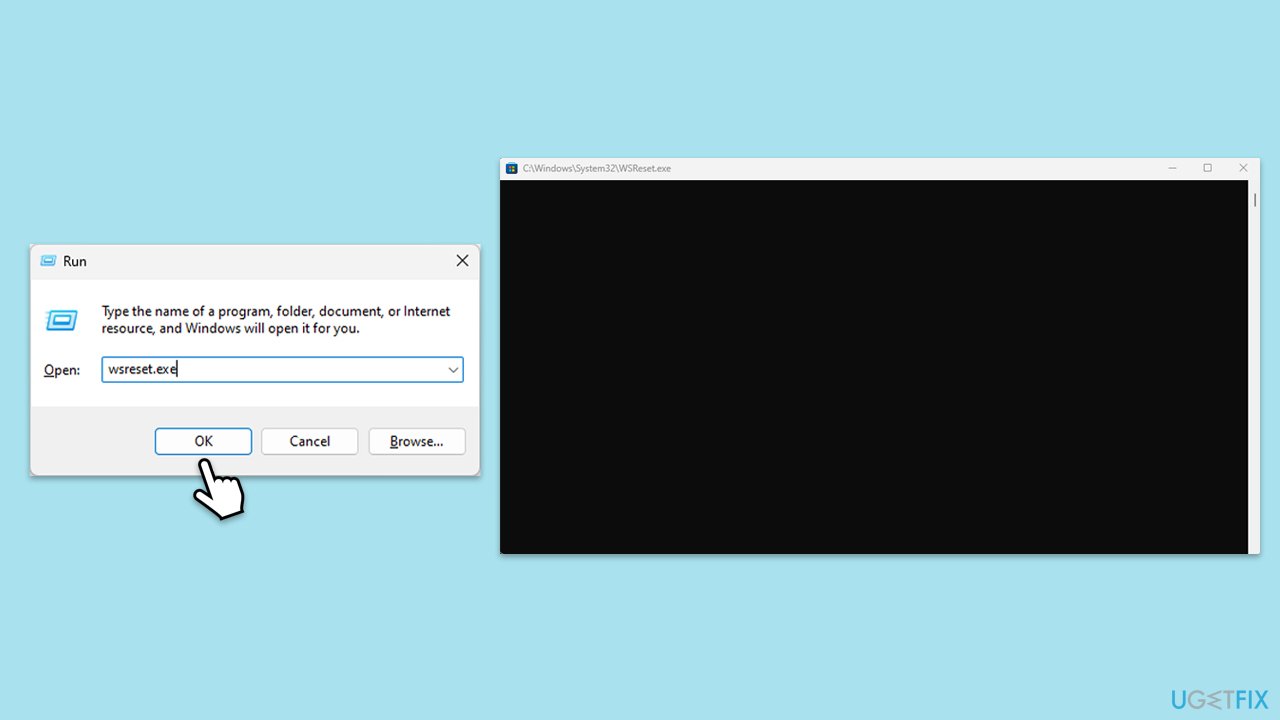Click the WSReset.exe window title icon

[511, 168]
